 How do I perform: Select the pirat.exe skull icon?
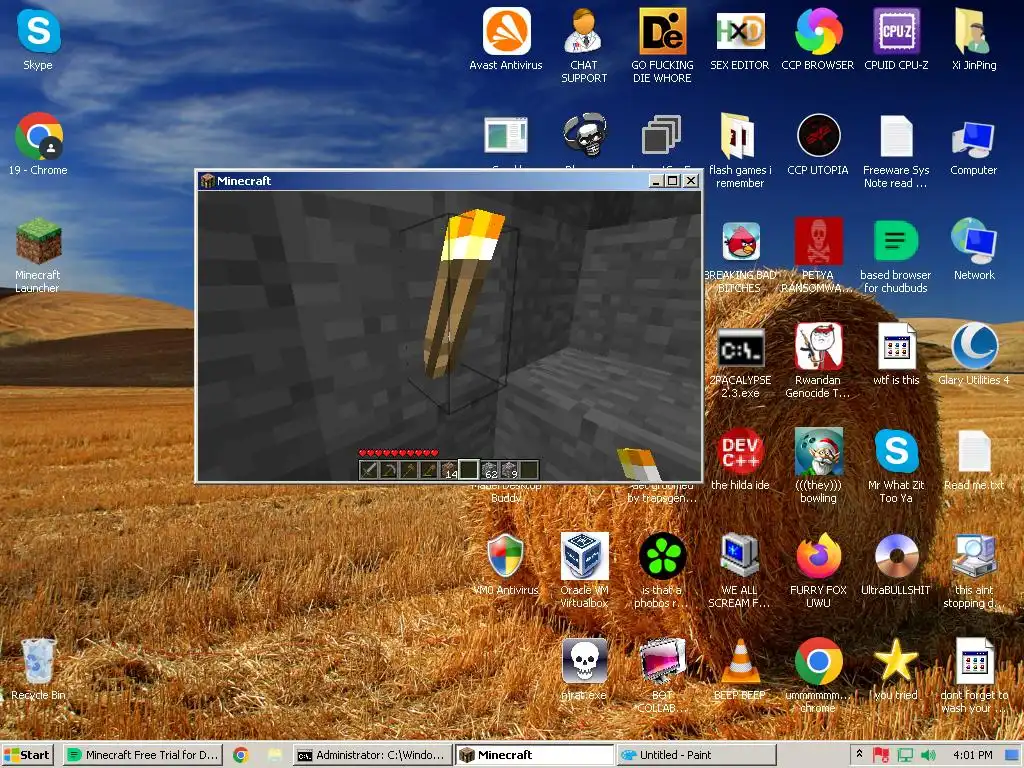pos(584,661)
